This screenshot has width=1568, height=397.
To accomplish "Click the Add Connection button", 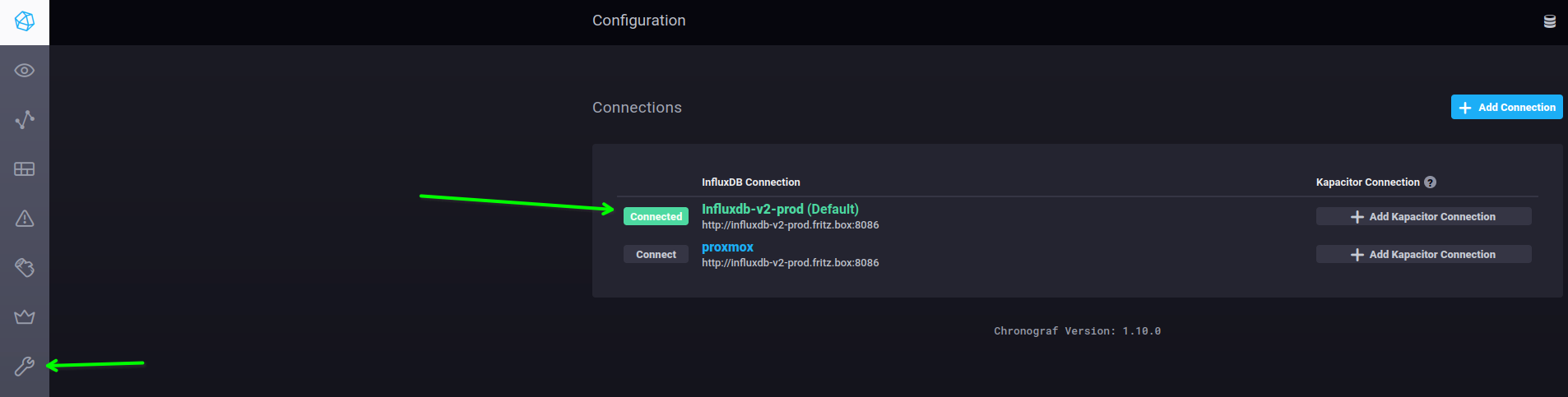I will (x=1507, y=108).
